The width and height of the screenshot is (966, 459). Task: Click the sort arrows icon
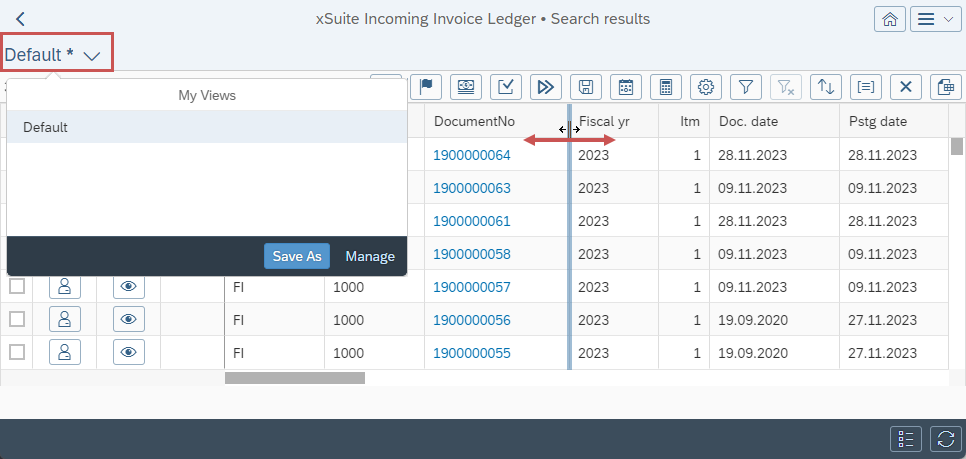click(x=826, y=87)
